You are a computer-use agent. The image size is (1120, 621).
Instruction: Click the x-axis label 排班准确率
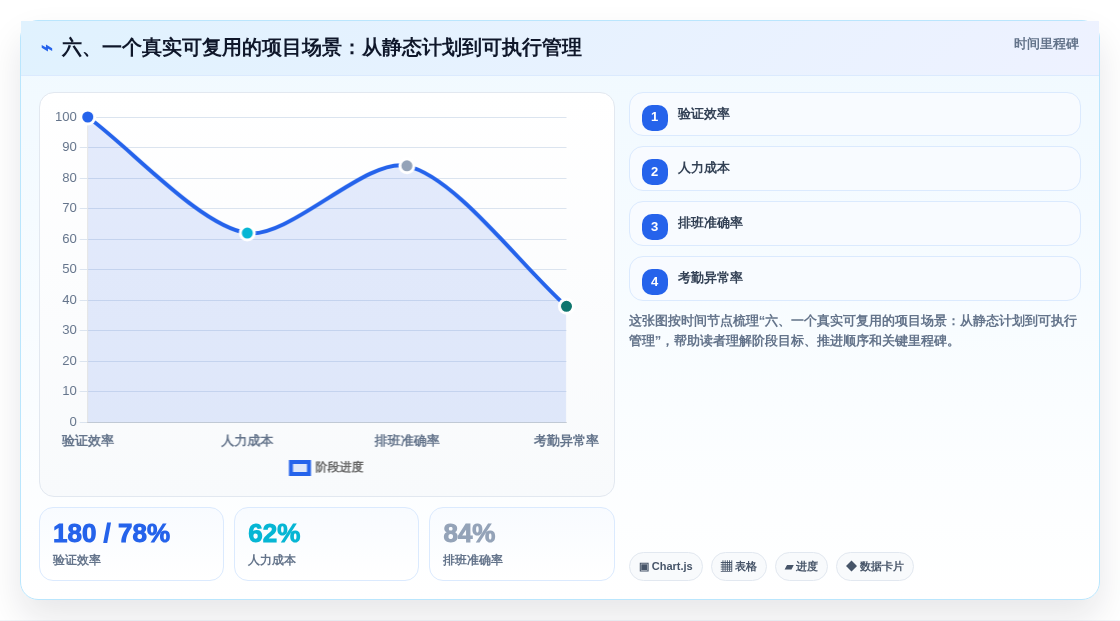click(x=406, y=441)
